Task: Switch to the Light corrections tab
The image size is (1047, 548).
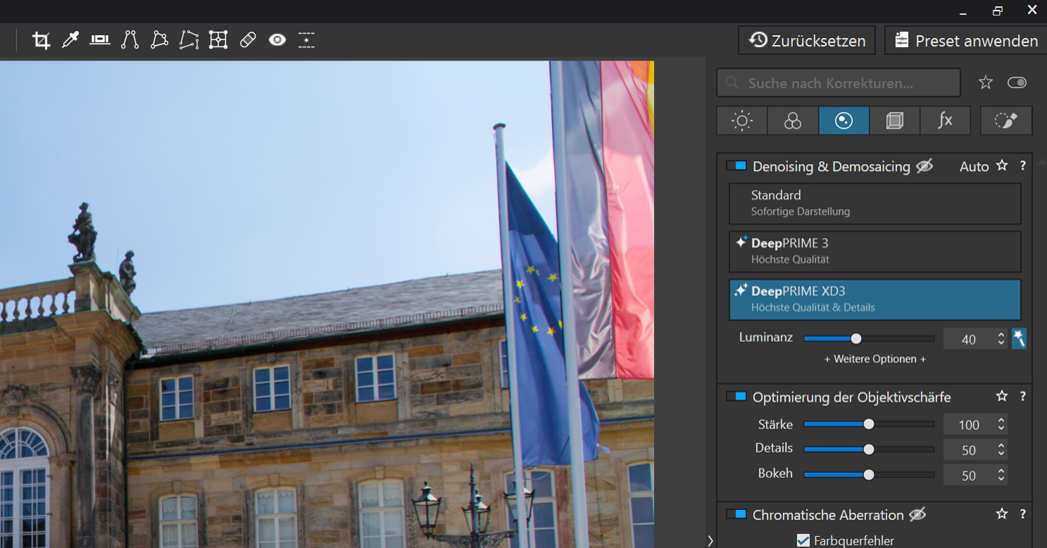Action: [742, 121]
